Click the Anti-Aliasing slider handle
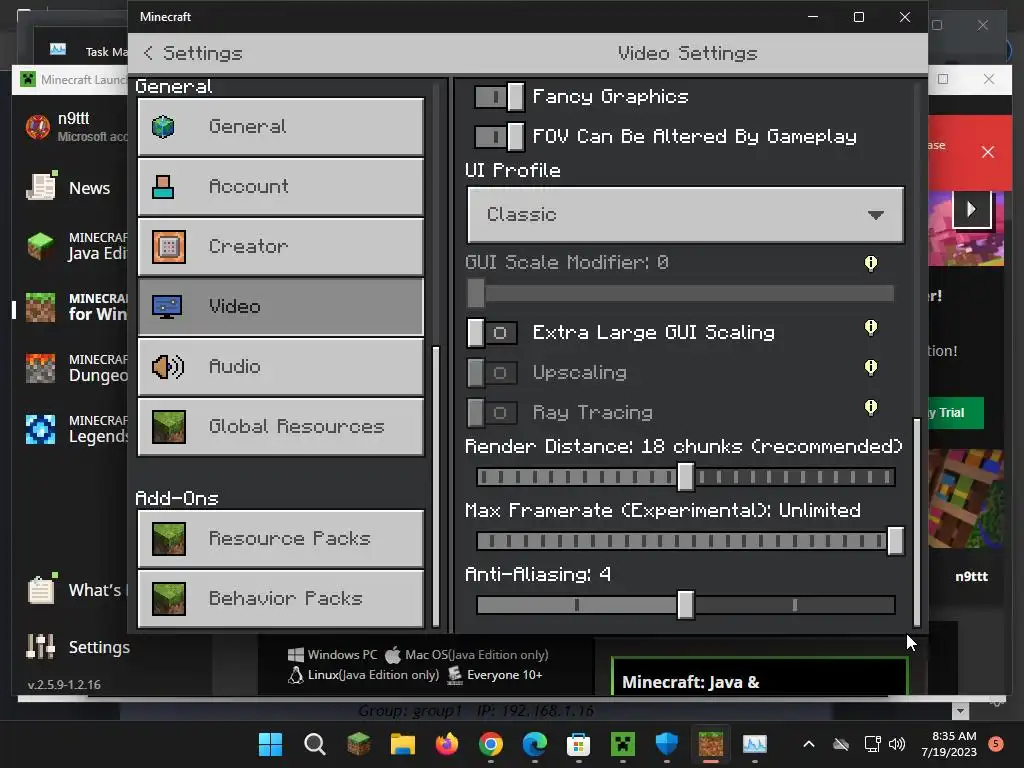 tap(686, 605)
